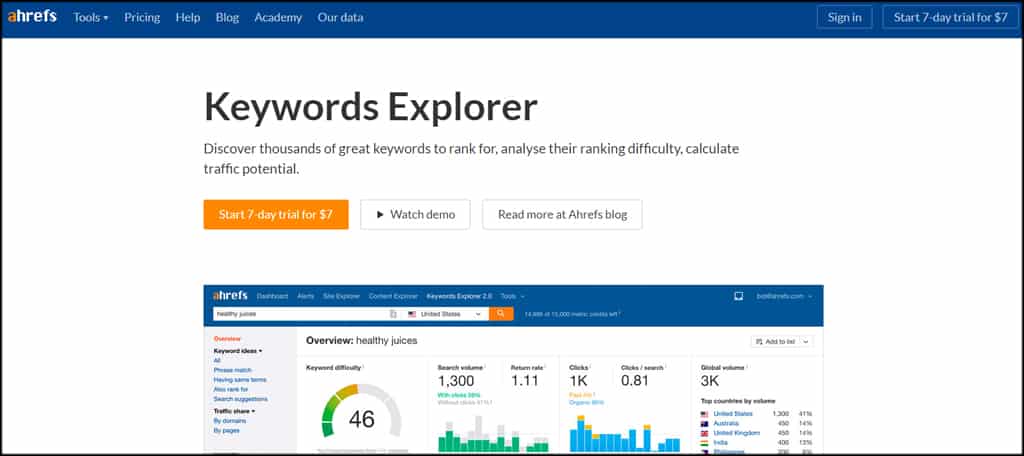The image size is (1024, 456).
Task: Click the blue Clicks bar chart
Action: coord(625,436)
